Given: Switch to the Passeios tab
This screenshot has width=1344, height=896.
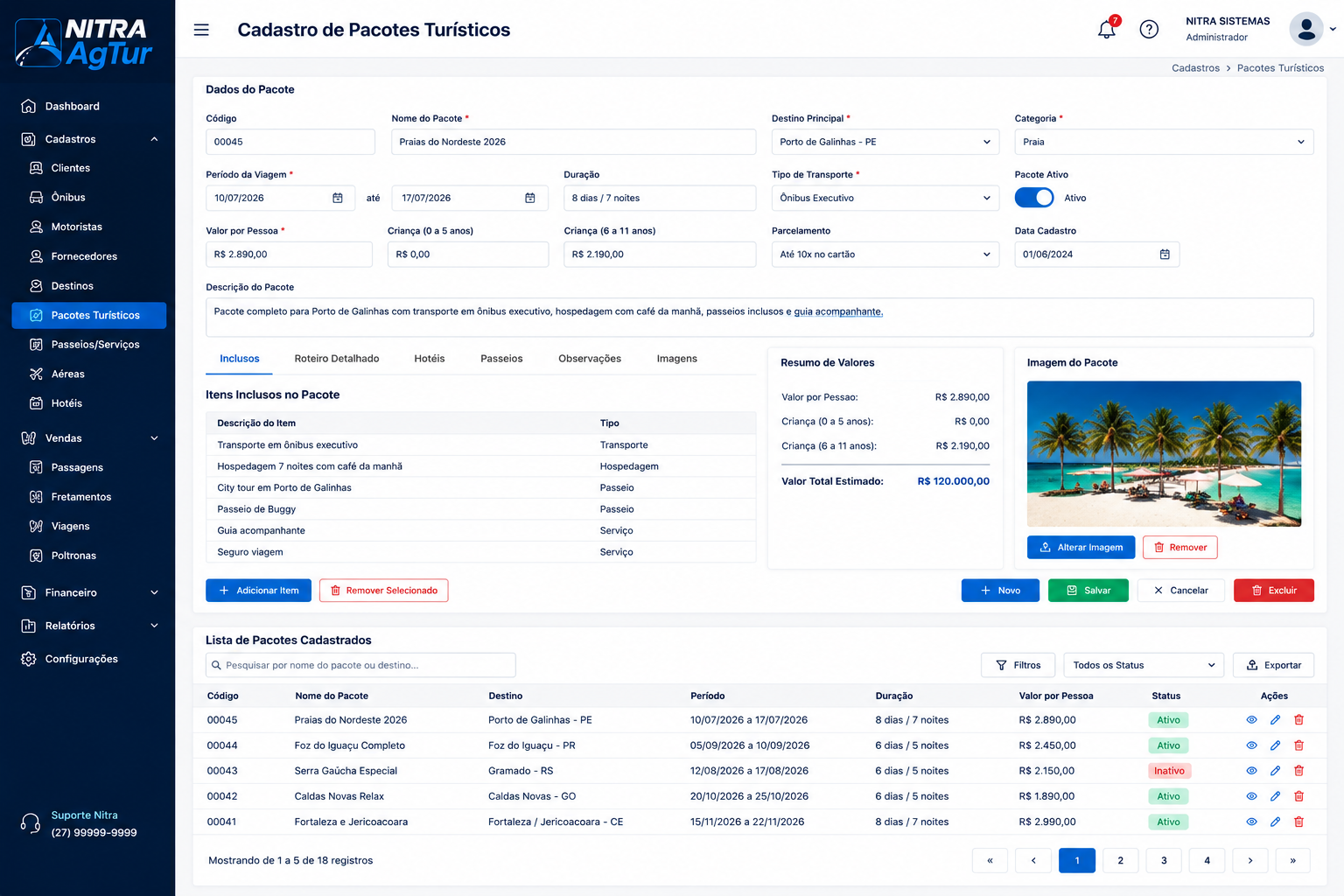Looking at the screenshot, I should (x=501, y=359).
